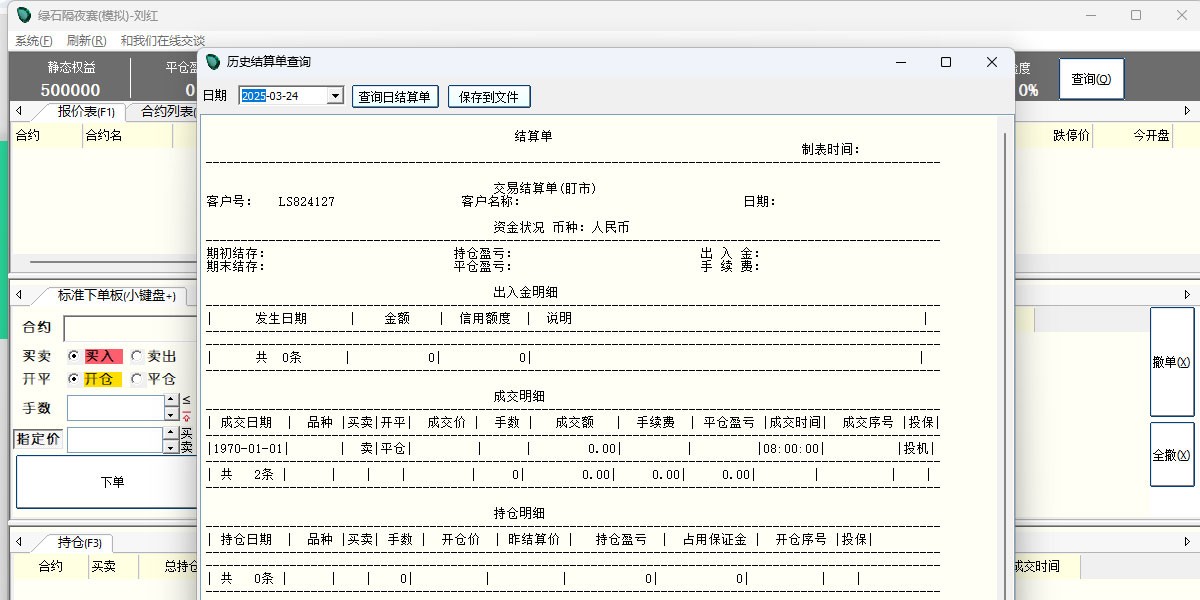Click the 查询日结算单 button
The width and height of the screenshot is (1200, 600).
point(395,96)
